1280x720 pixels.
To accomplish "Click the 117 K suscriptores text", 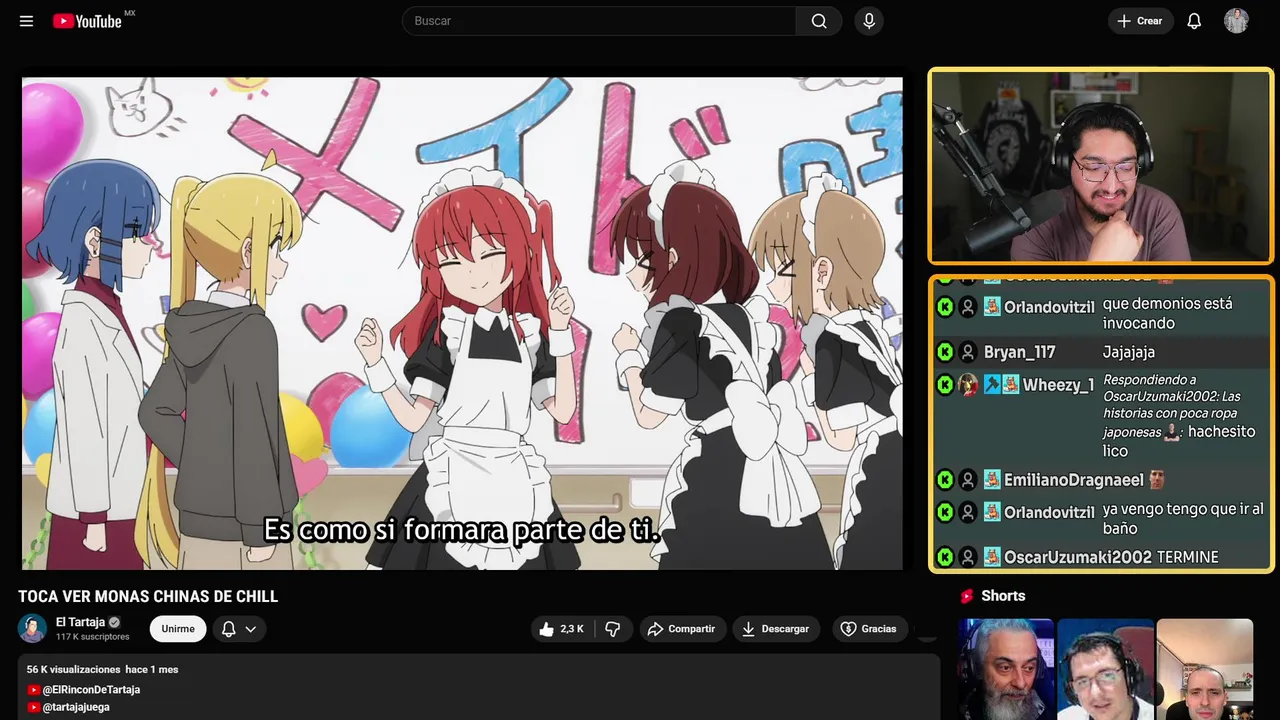I will 93,637.
